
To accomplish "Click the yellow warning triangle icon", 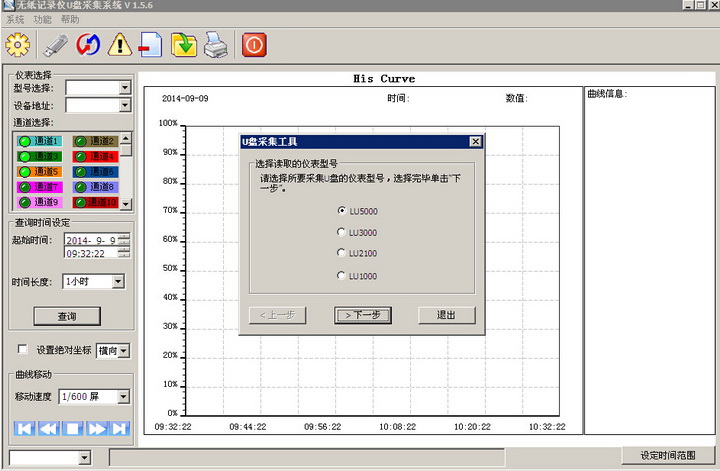I will click(x=120, y=44).
